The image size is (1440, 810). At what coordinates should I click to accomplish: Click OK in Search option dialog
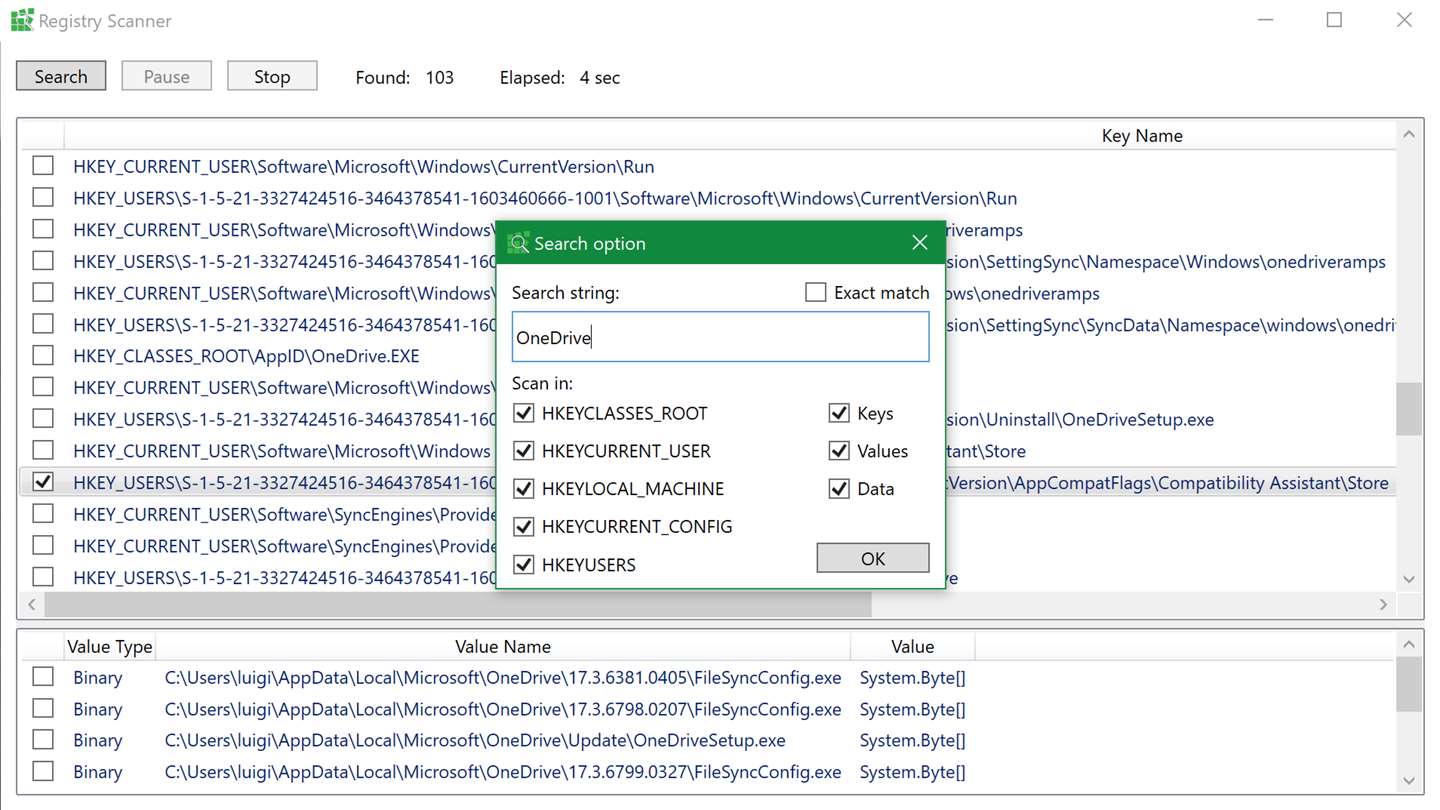click(873, 558)
